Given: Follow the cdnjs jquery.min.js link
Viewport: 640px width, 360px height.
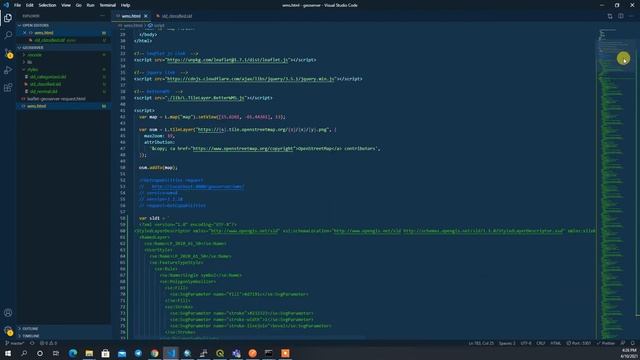Looking at the screenshot, I should point(250,79).
